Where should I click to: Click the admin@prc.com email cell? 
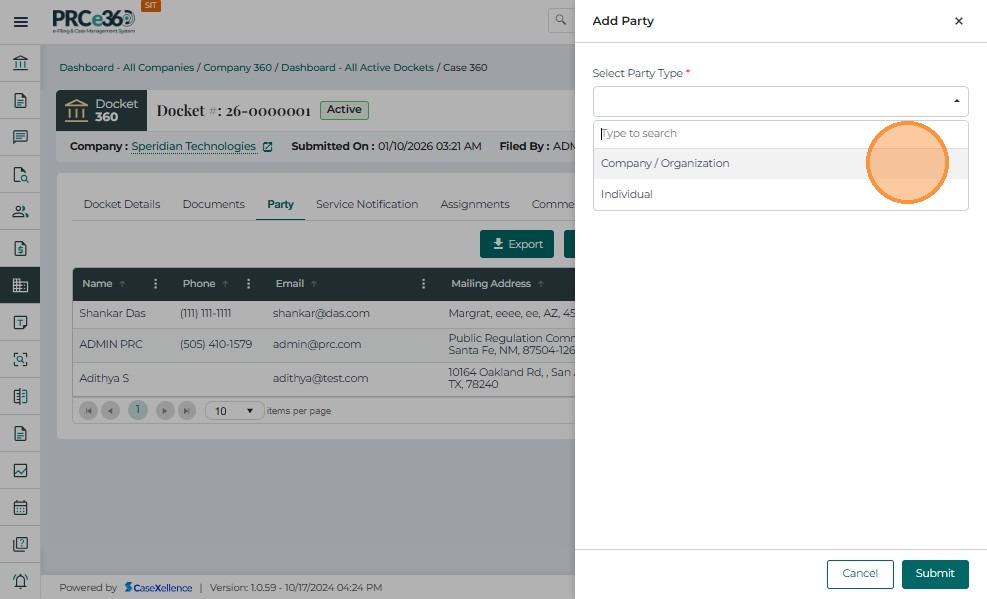pos(317,345)
